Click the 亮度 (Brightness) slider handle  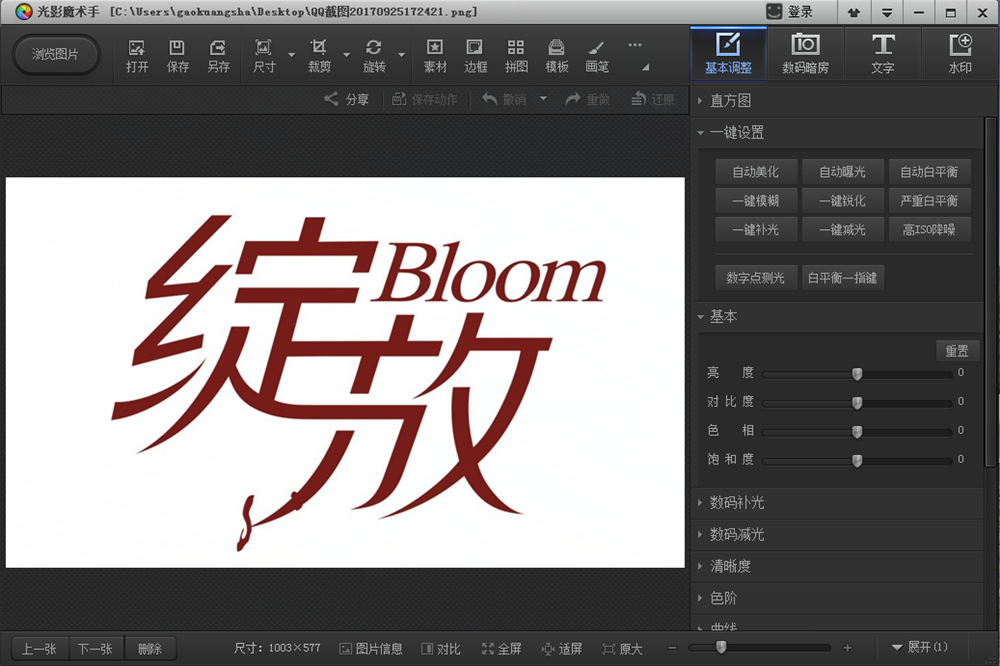(x=857, y=374)
